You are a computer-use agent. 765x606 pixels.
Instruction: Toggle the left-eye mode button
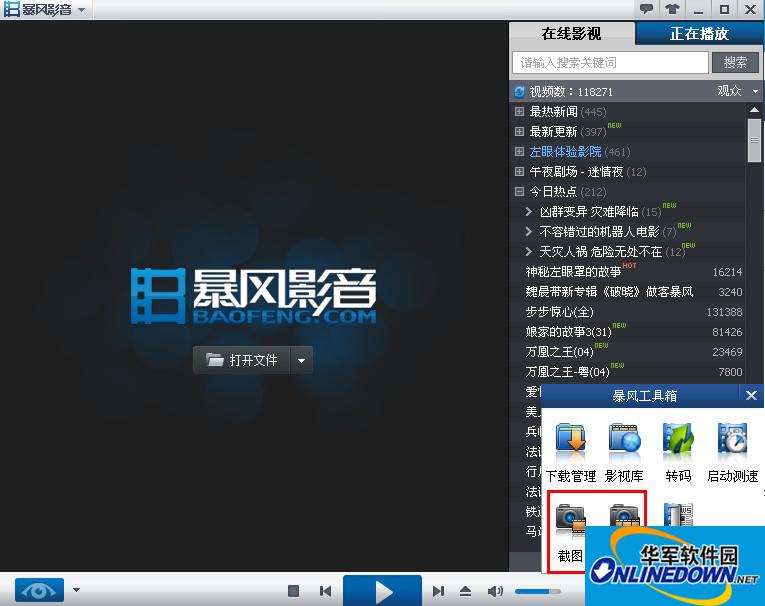click(x=40, y=590)
